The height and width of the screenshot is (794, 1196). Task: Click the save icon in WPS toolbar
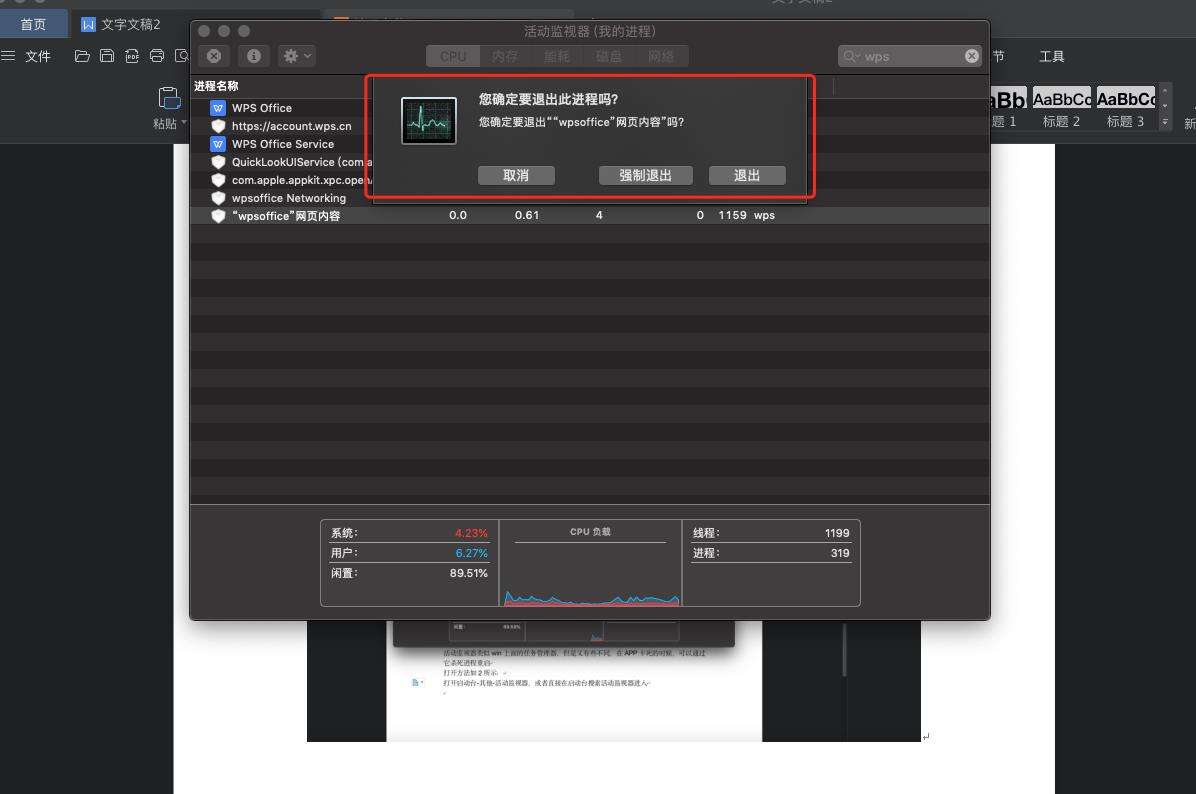coord(107,56)
